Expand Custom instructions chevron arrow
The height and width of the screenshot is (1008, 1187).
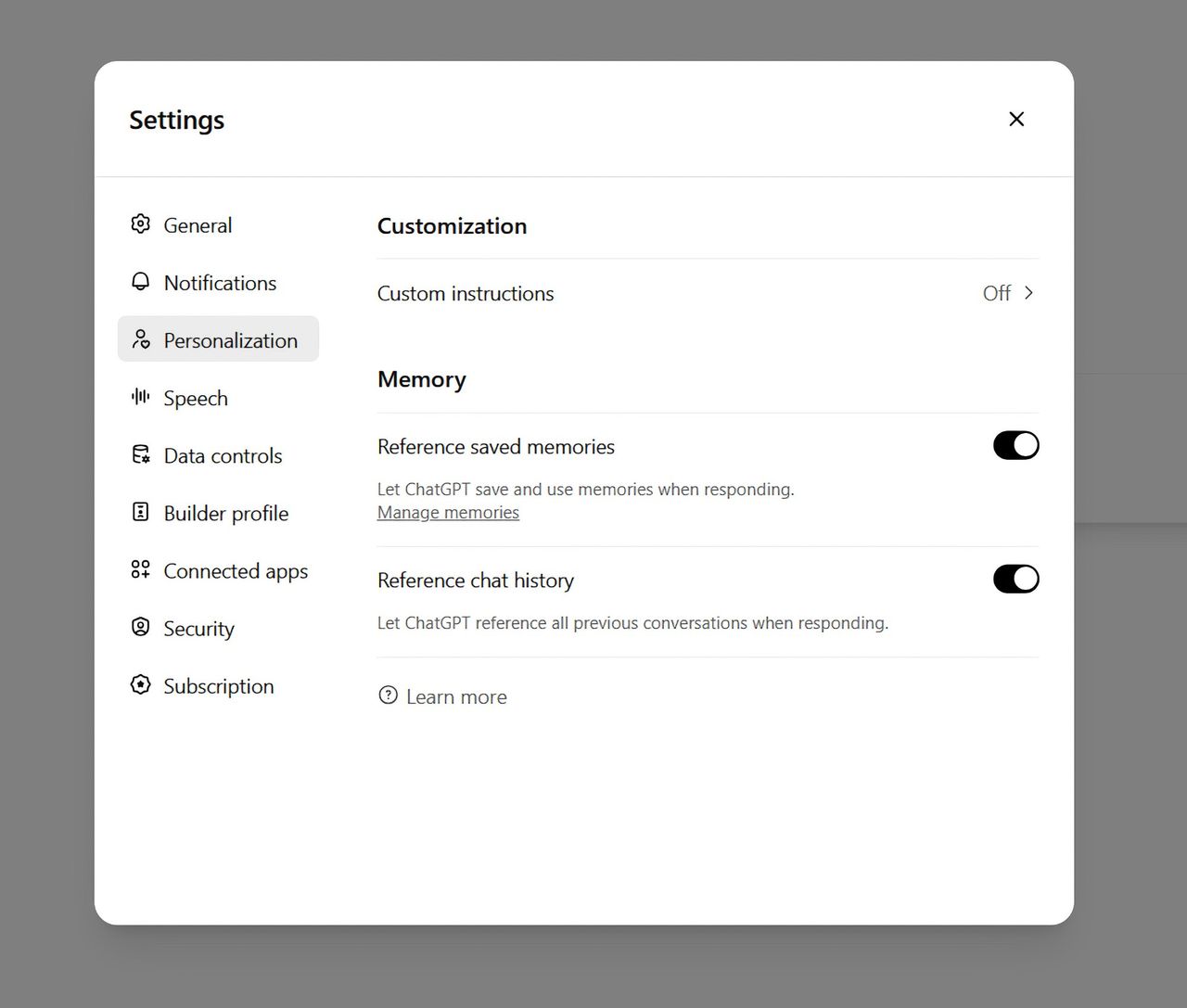(x=1028, y=293)
